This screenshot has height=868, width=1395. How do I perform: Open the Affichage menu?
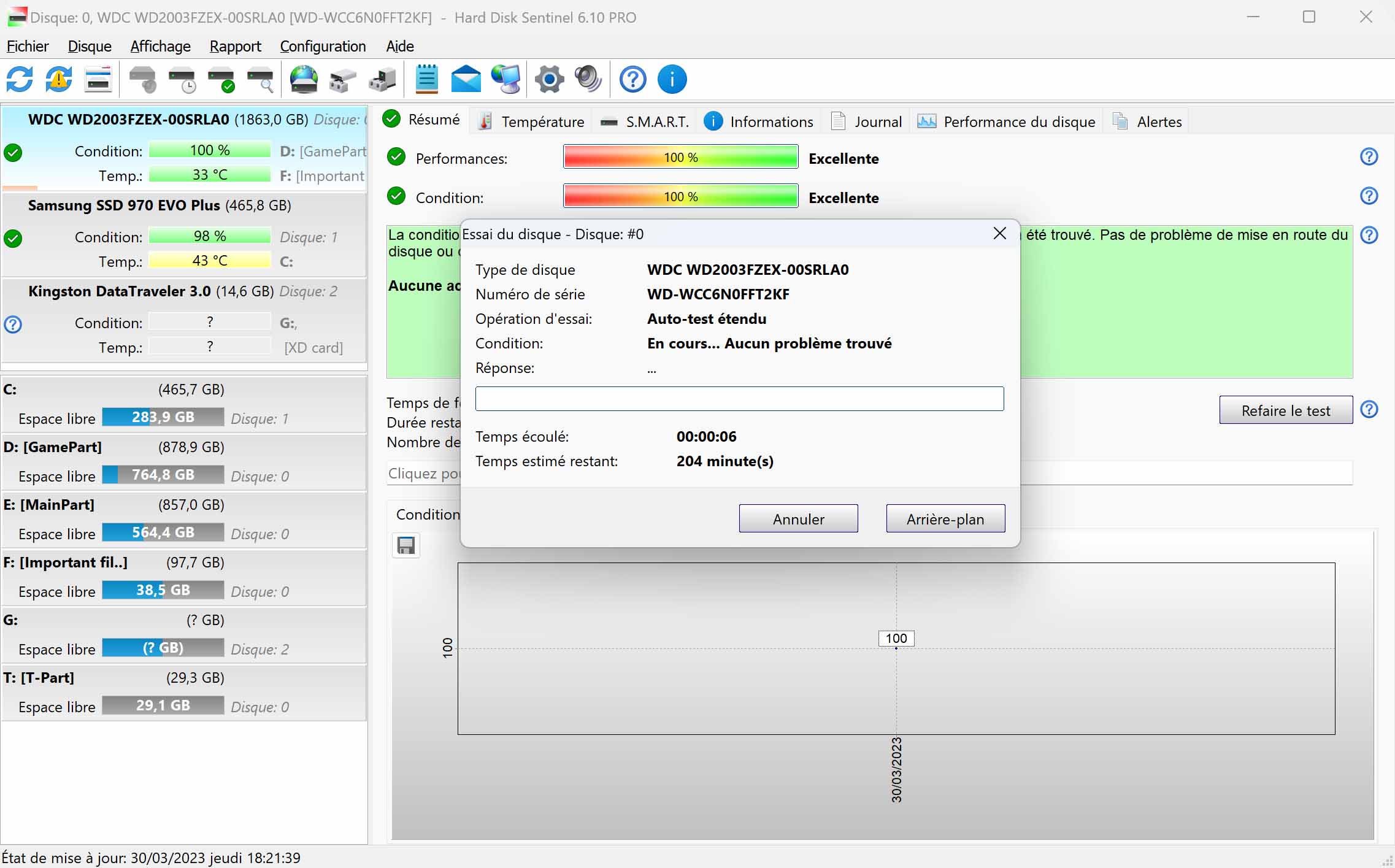(x=160, y=47)
